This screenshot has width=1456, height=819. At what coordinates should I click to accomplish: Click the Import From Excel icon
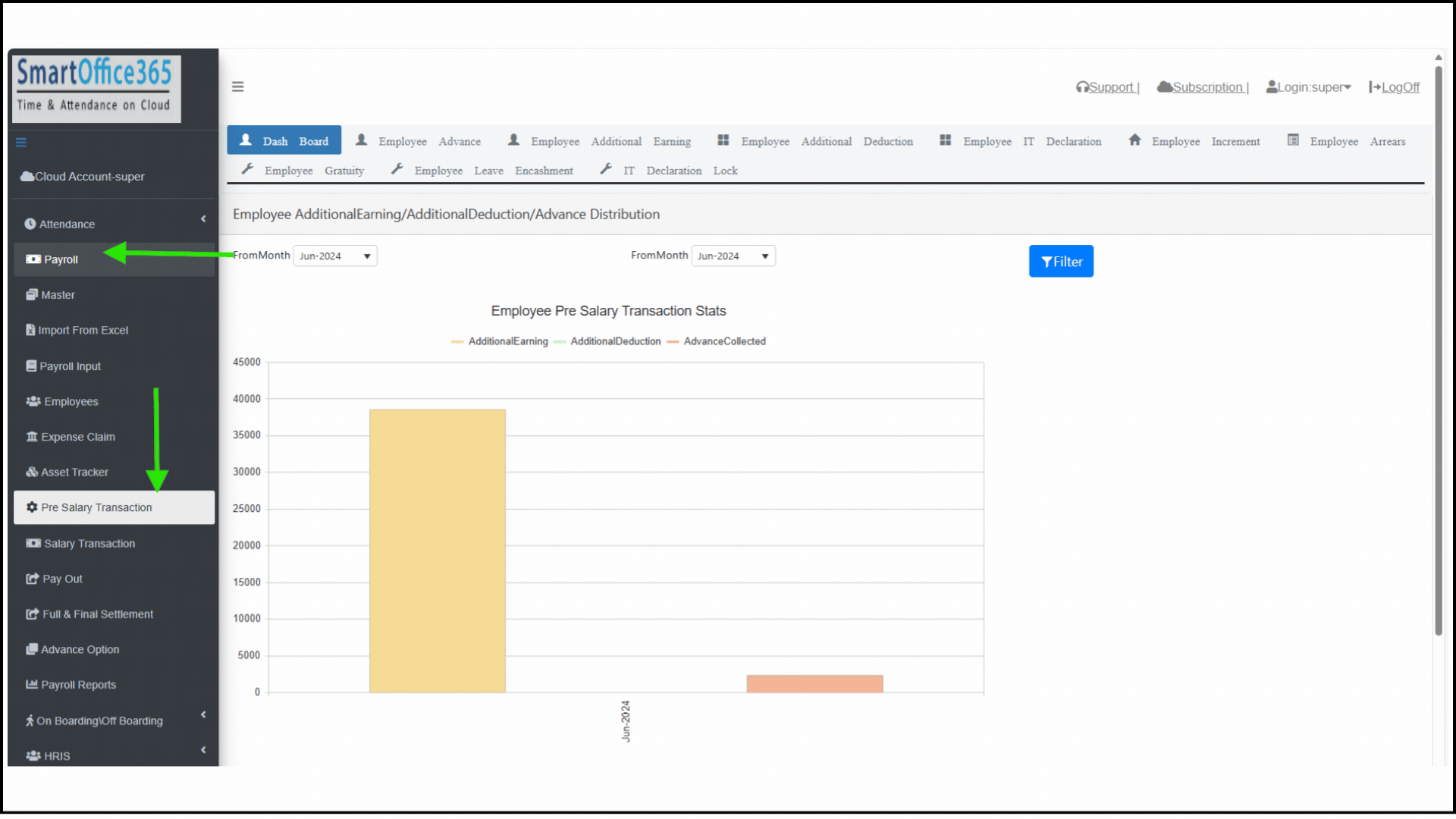[30, 330]
